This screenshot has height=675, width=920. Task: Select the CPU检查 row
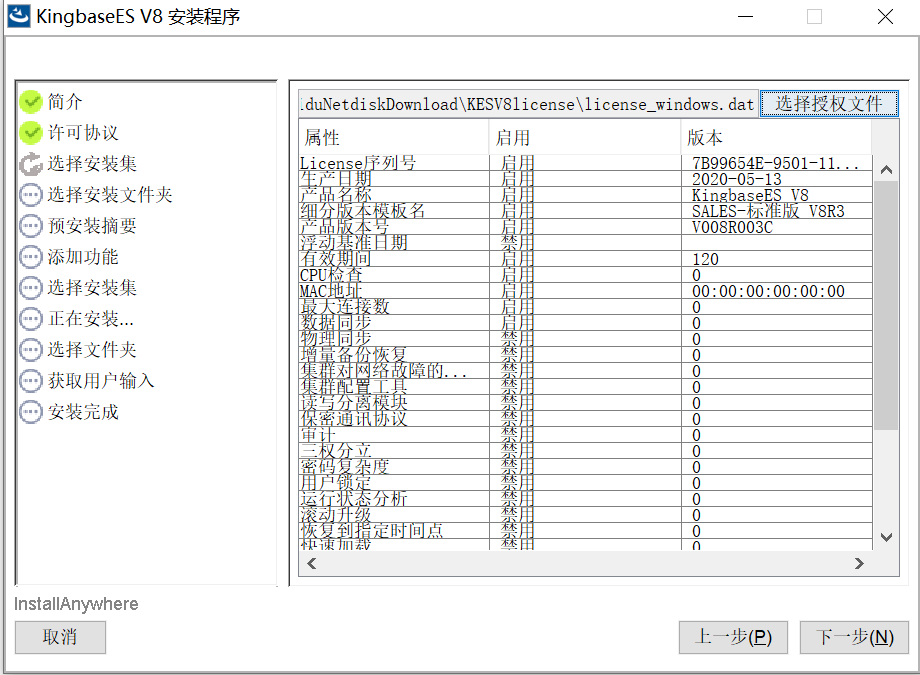[x=586, y=275]
